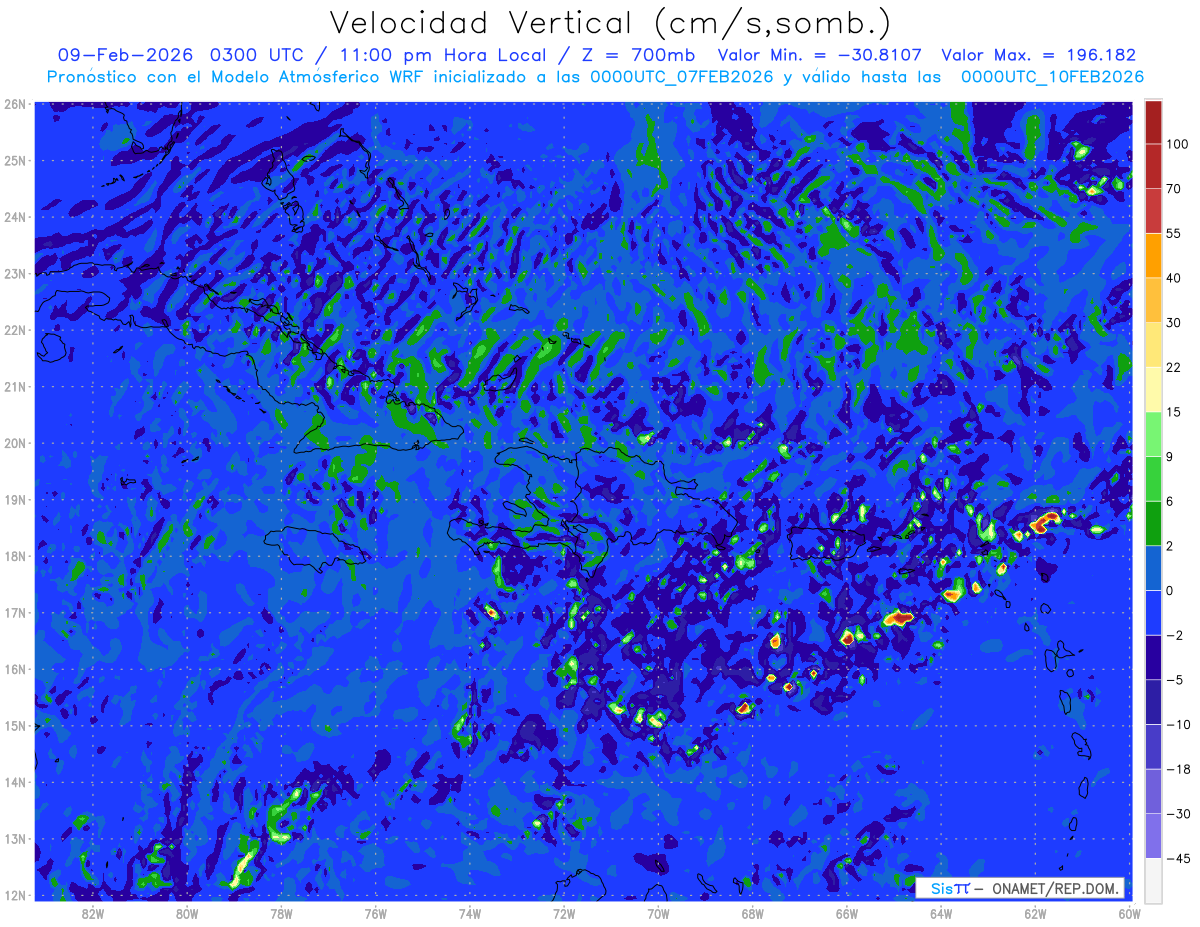This screenshot has width=1200, height=927.
Task: Click the 80W longitude label
Action: (187, 913)
